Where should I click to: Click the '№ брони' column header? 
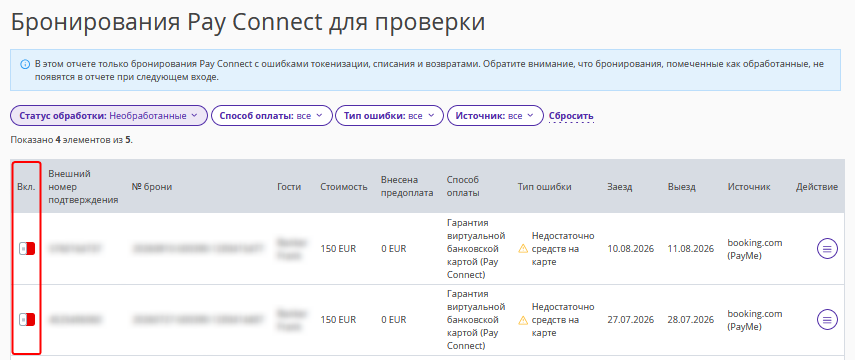tap(152, 187)
